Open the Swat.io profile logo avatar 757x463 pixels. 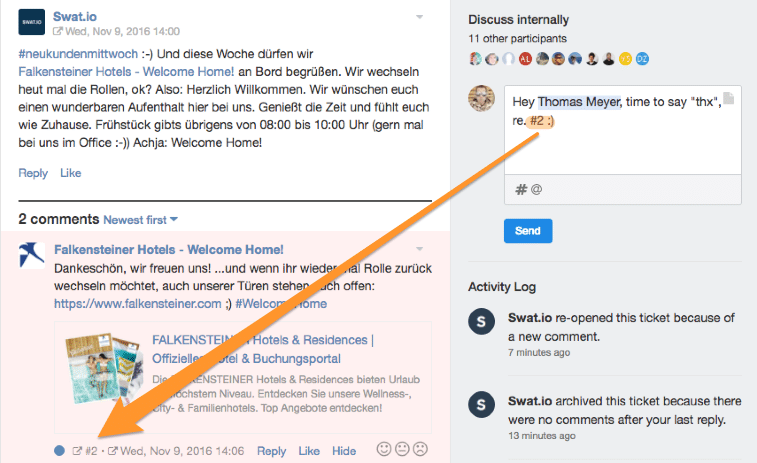[x=31, y=22]
